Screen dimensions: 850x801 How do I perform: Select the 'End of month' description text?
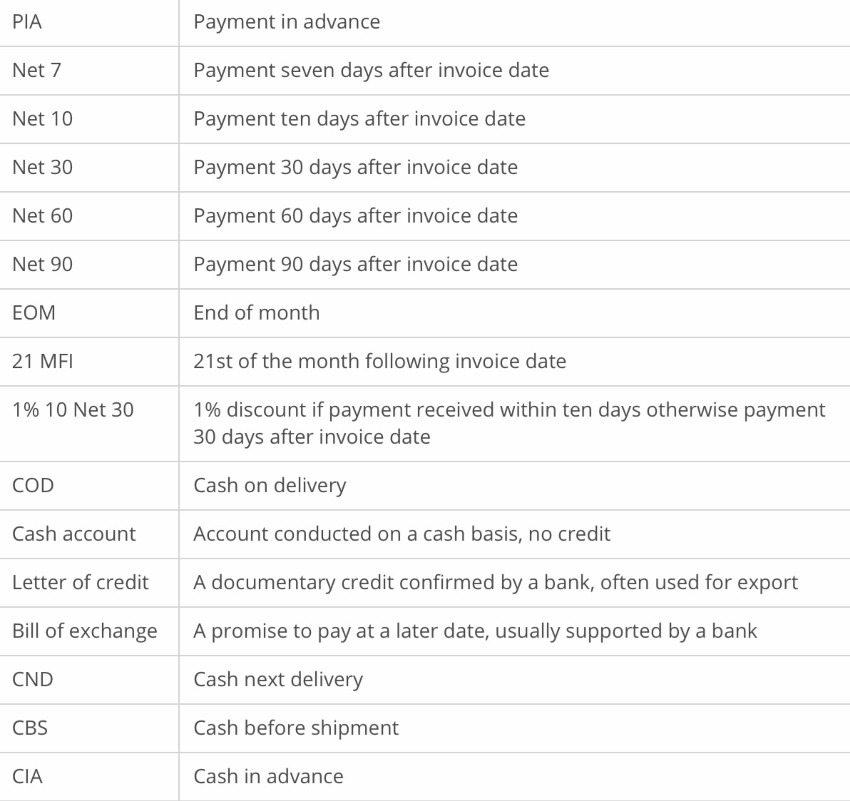coord(256,313)
